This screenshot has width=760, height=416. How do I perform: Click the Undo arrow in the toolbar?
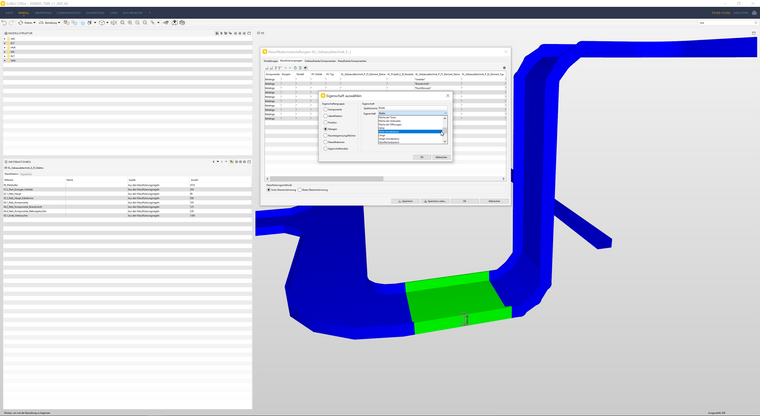point(4,23)
